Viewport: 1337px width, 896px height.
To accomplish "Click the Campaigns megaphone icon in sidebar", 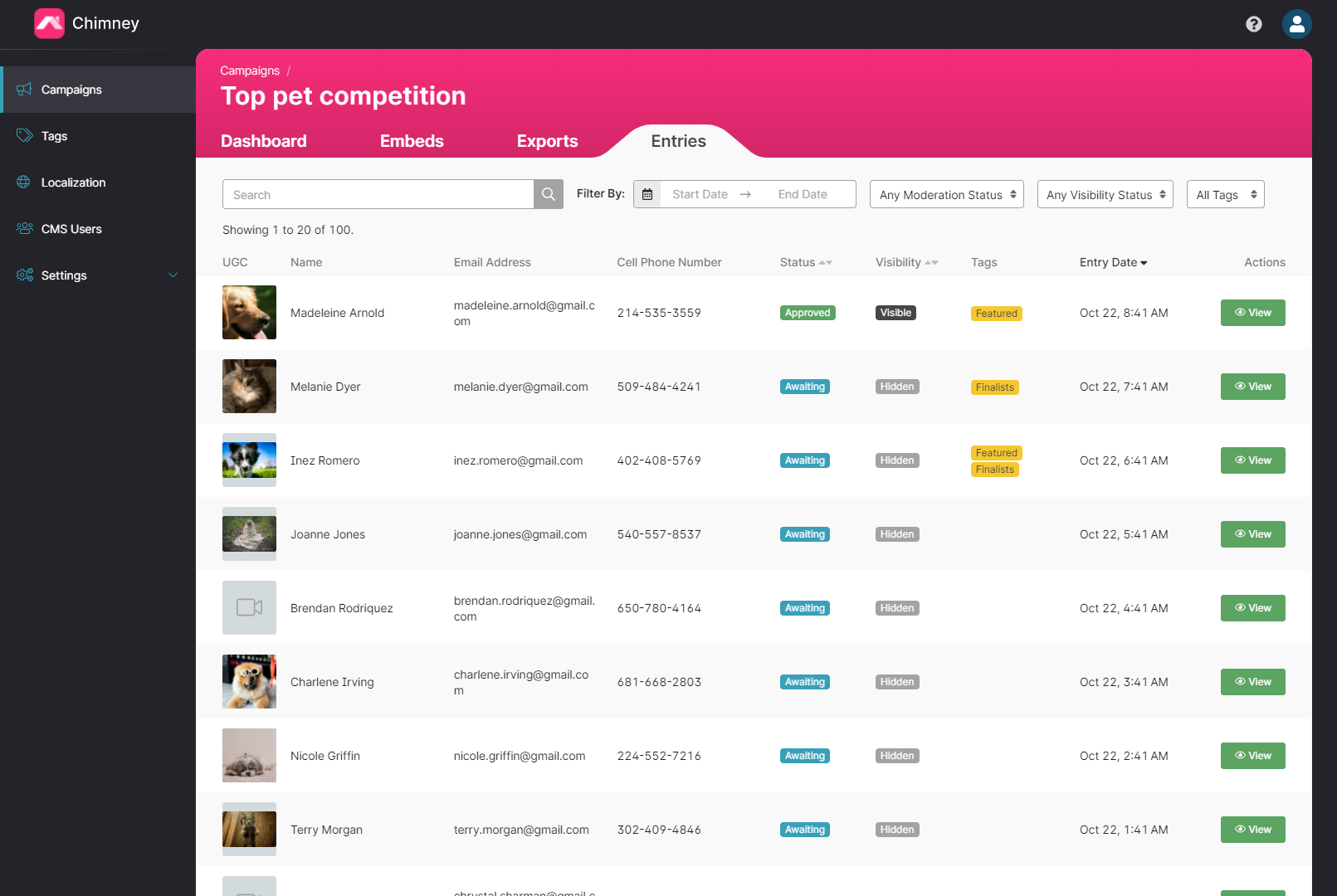I will pos(24,89).
